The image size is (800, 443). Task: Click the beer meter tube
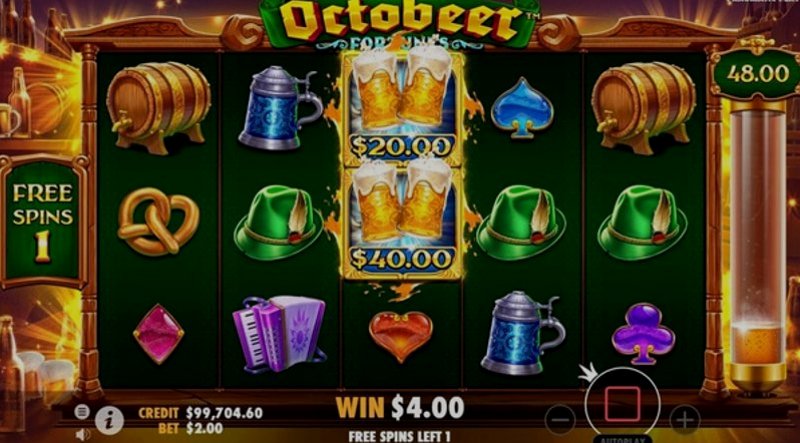tap(758, 245)
